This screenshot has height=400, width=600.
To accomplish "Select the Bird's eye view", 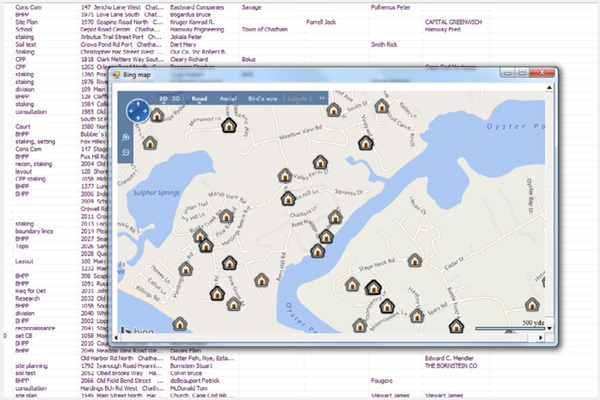I will (262, 98).
